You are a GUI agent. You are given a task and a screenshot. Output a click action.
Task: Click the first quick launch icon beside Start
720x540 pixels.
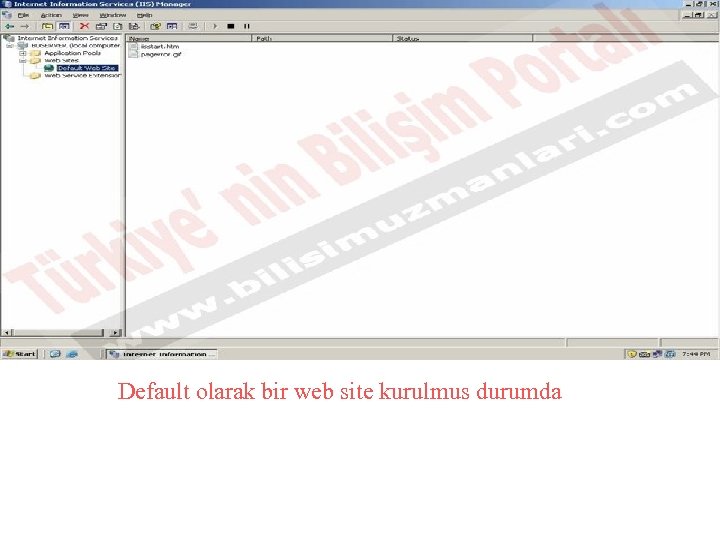tap(55, 354)
